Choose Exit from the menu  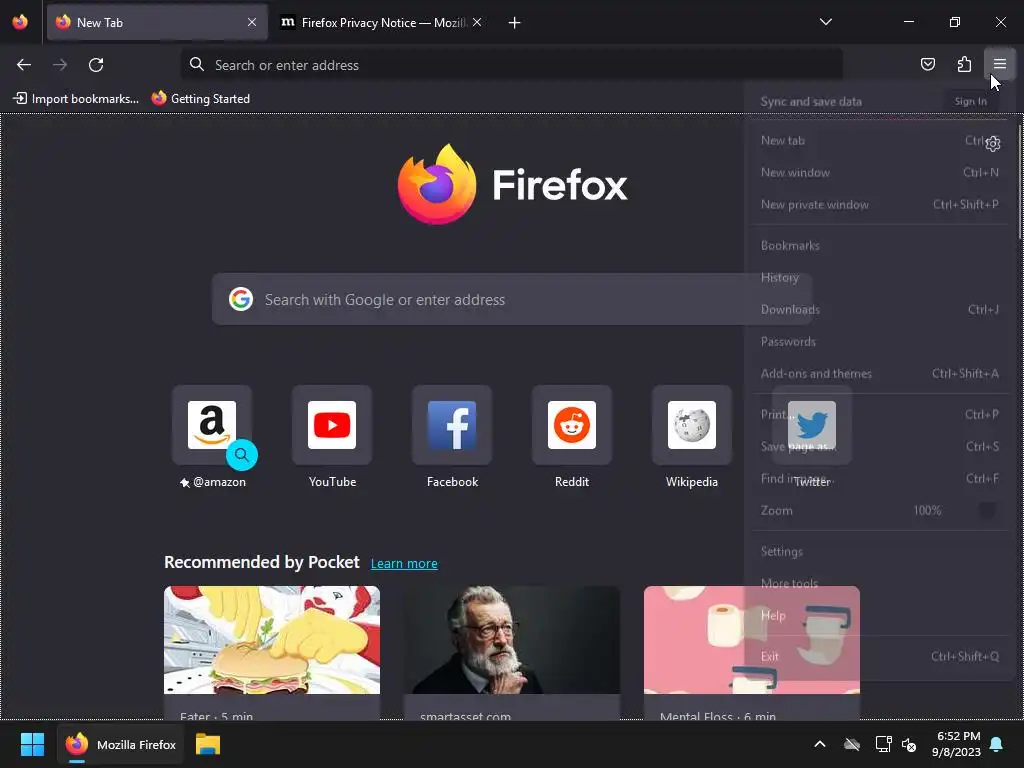pyautogui.click(x=880, y=656)
